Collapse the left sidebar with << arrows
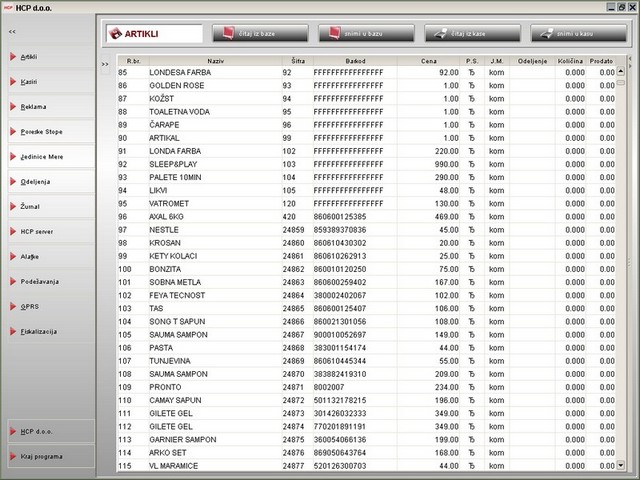 [x=12, y=33]
